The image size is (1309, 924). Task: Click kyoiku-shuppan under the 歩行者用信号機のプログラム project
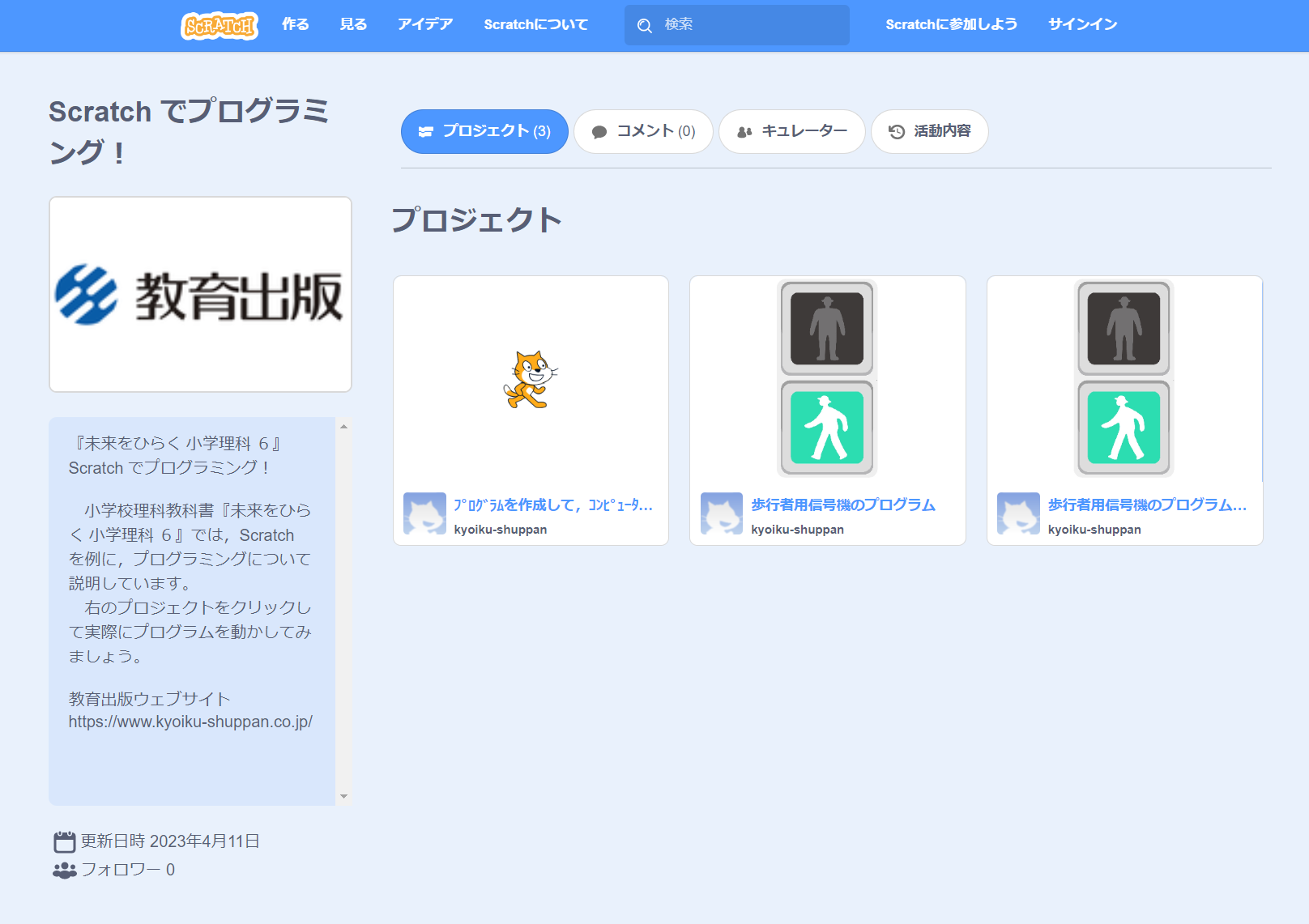[798, 530]
